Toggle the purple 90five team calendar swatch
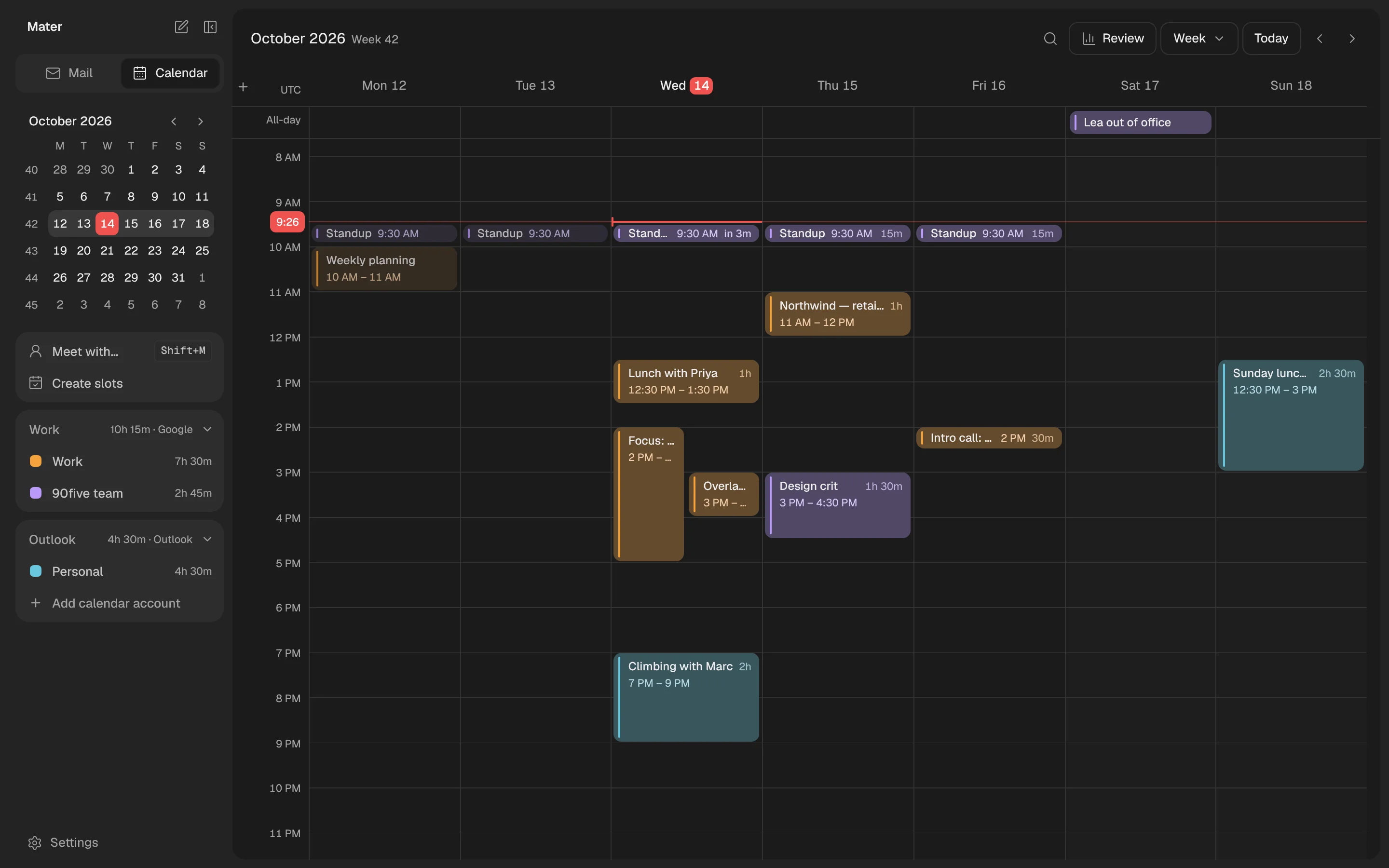The width and height of the screenshot is (1389, 868). (36, 493)
